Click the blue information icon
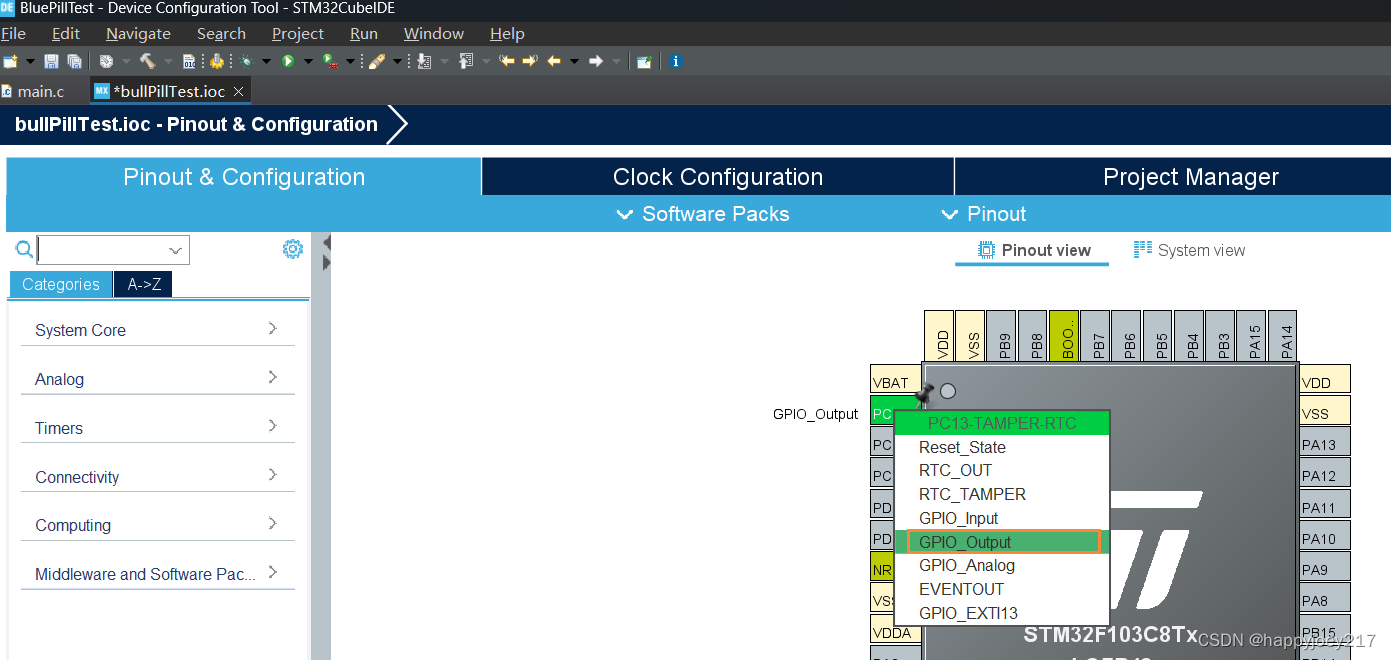Screen dimensions: 1391x660 coord(676,61)
